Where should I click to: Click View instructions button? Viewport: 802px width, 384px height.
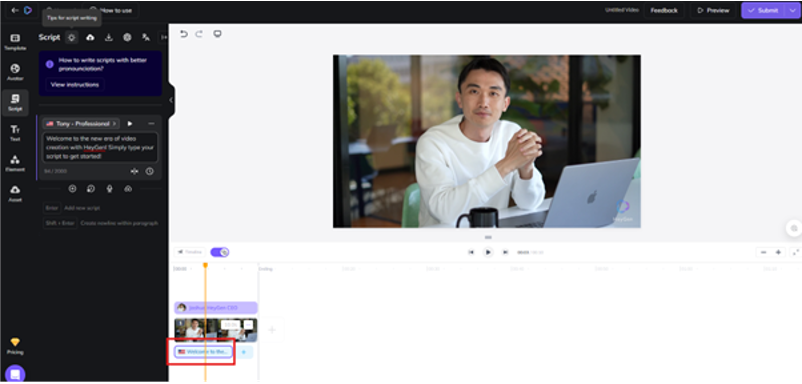(75, 84)
